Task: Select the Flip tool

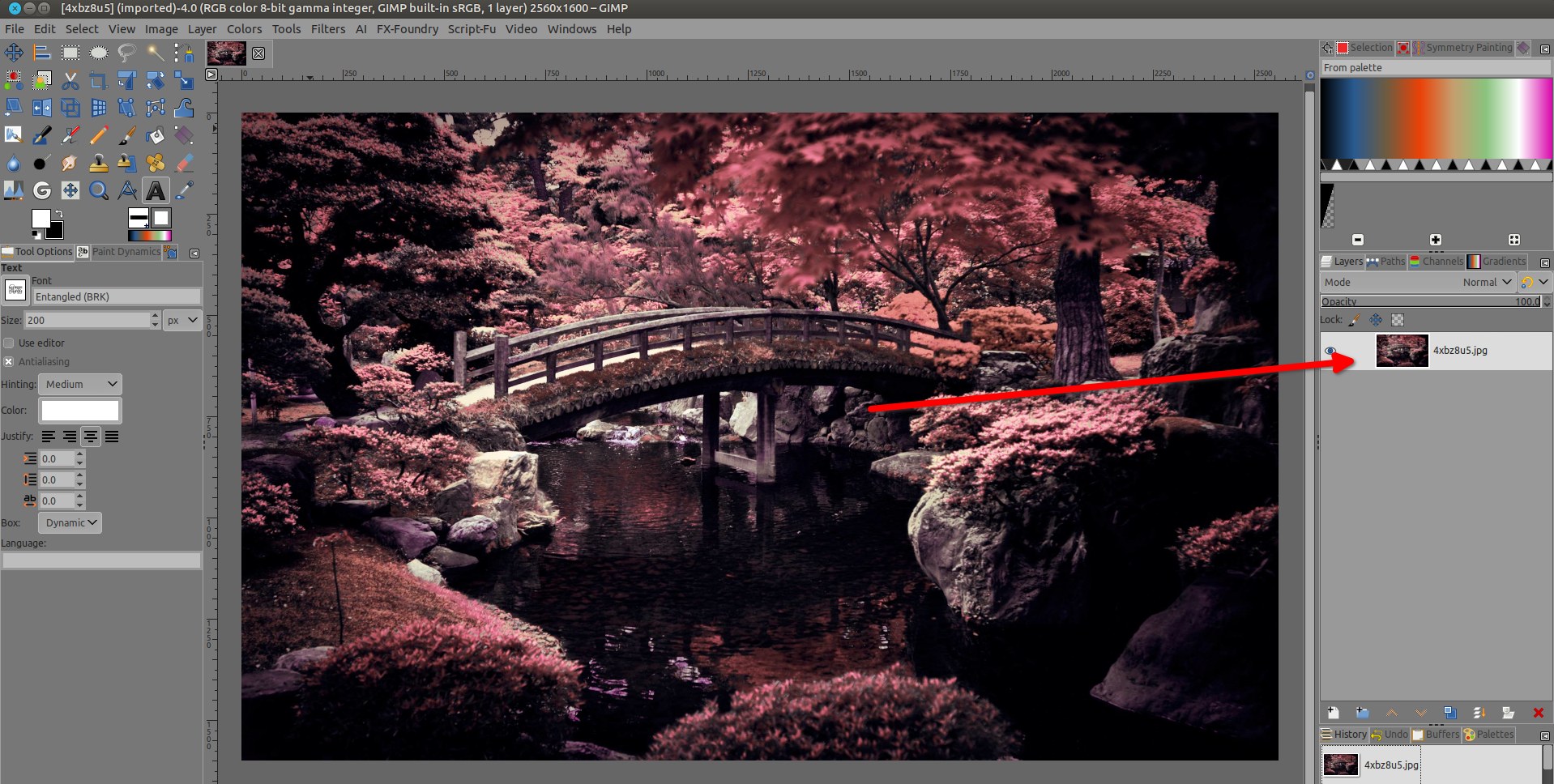Action: pos(42,108)
